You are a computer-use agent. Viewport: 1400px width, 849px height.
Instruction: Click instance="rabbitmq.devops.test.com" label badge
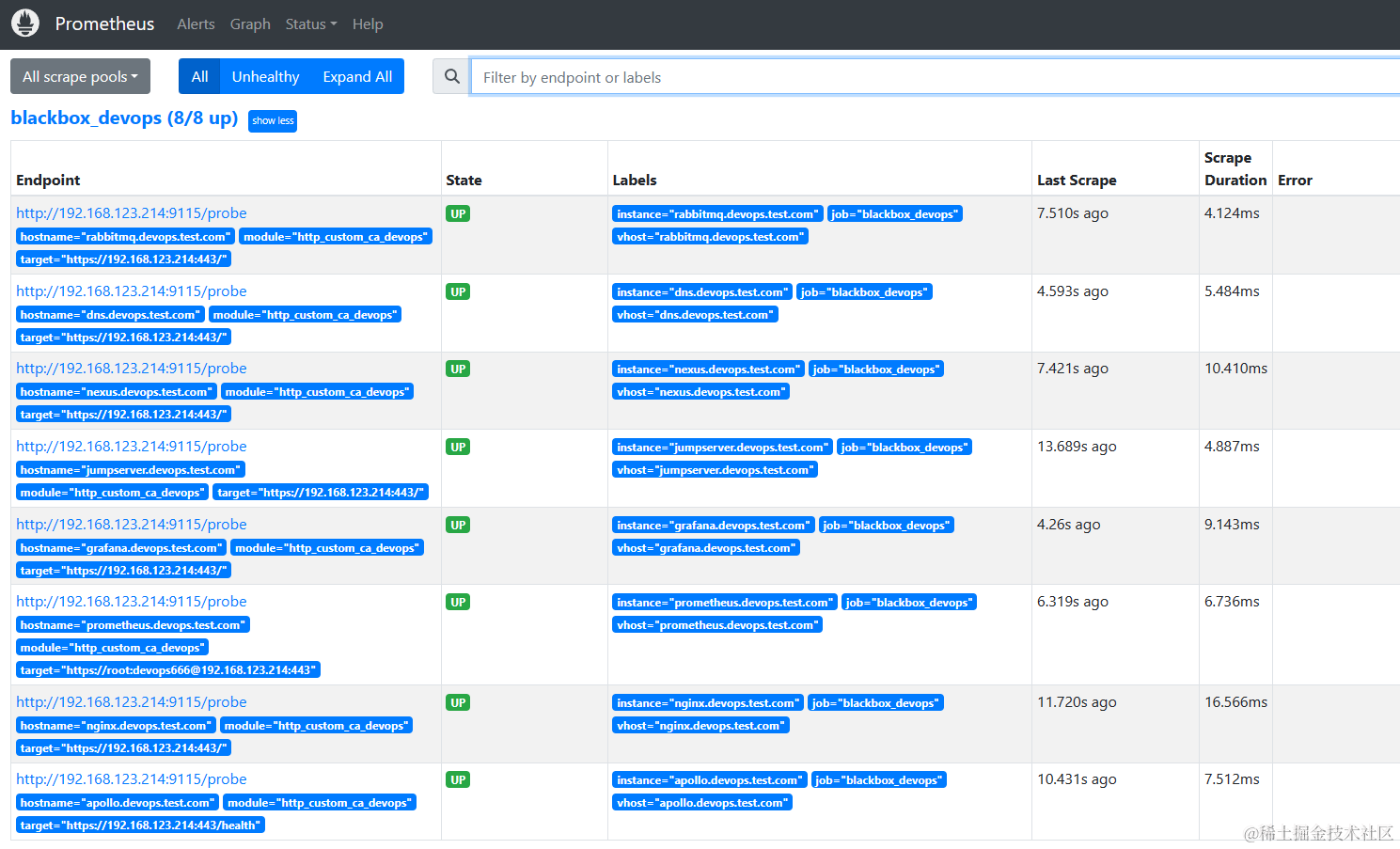(717, 214)
